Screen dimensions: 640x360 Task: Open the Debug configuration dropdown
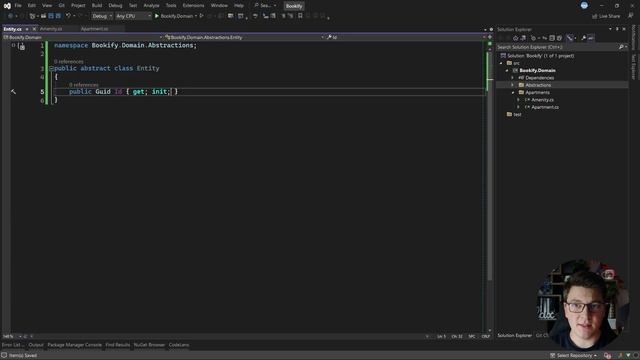click(102, 16)
